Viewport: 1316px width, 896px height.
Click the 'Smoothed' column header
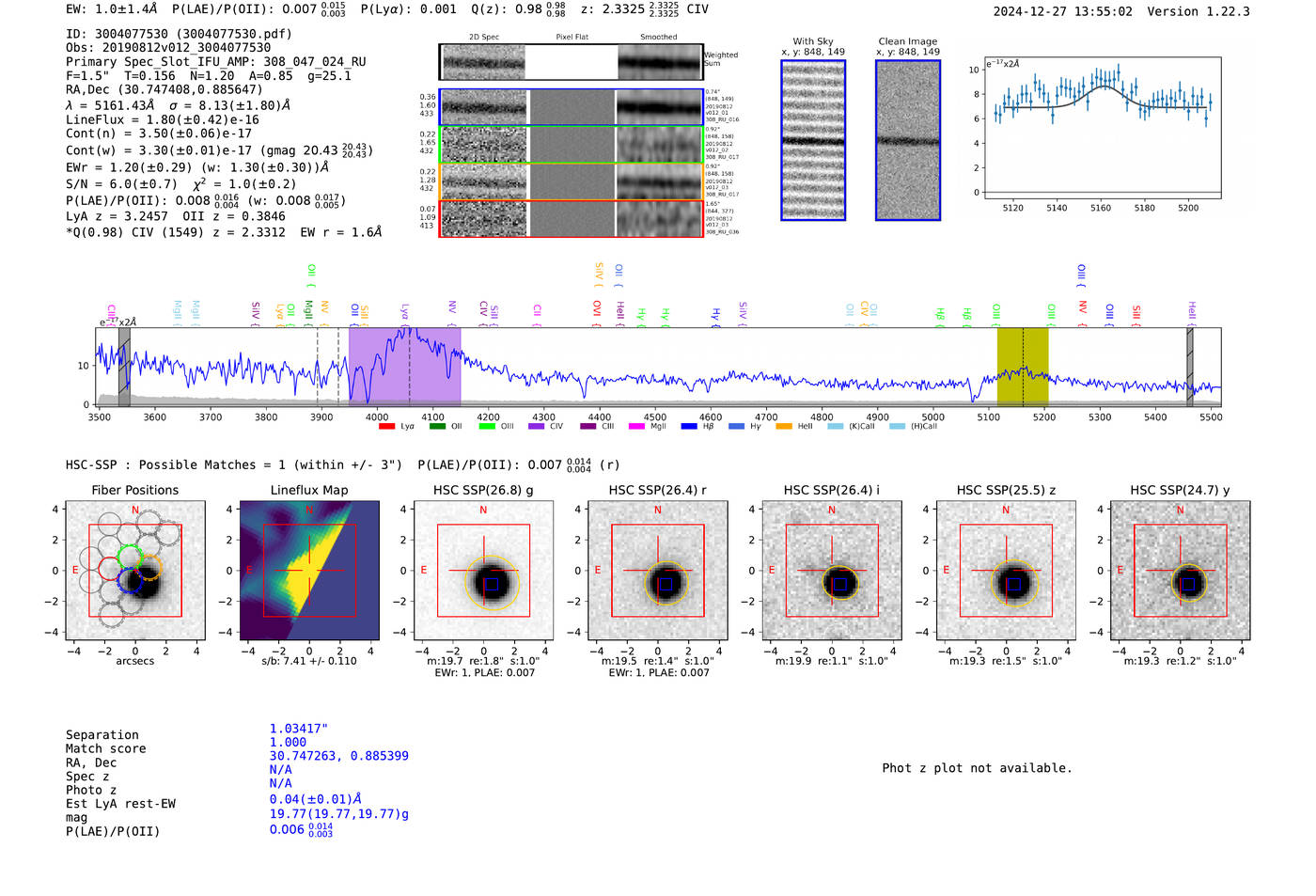[659, 37]
